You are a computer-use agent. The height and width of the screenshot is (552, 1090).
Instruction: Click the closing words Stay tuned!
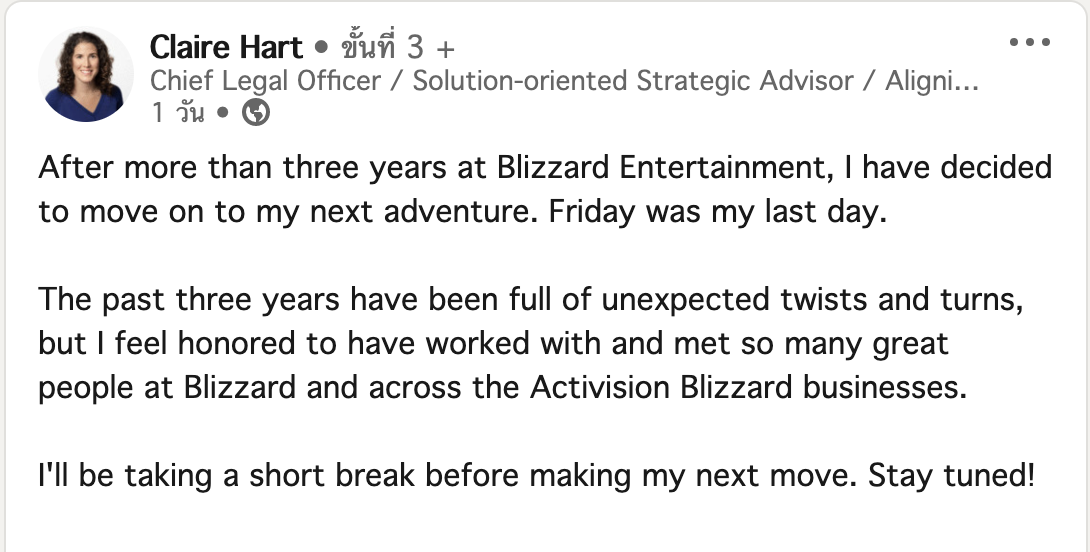pyautogui.click(x=952, y=476)
